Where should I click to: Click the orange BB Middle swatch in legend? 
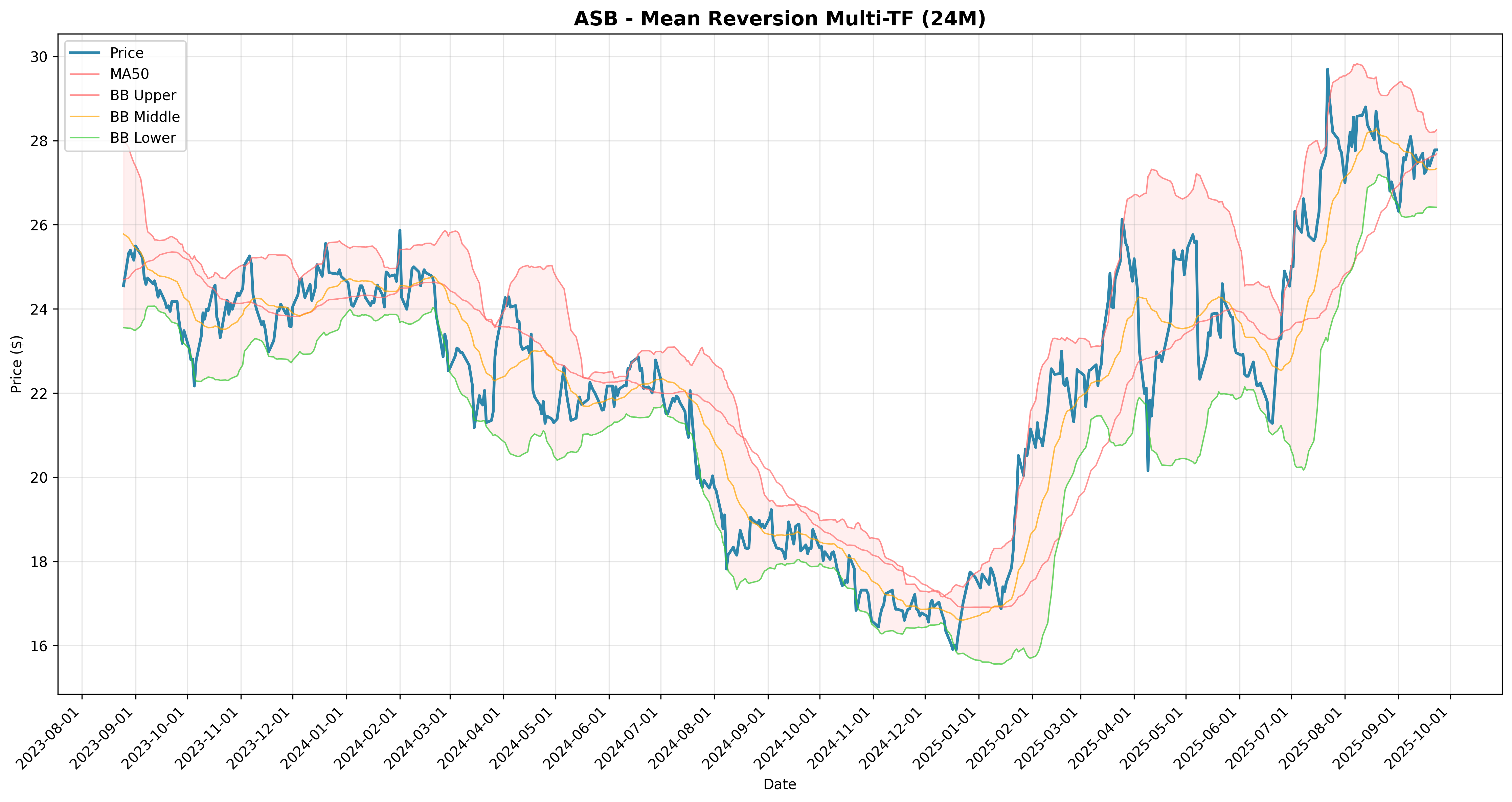(x=85, y=117)
